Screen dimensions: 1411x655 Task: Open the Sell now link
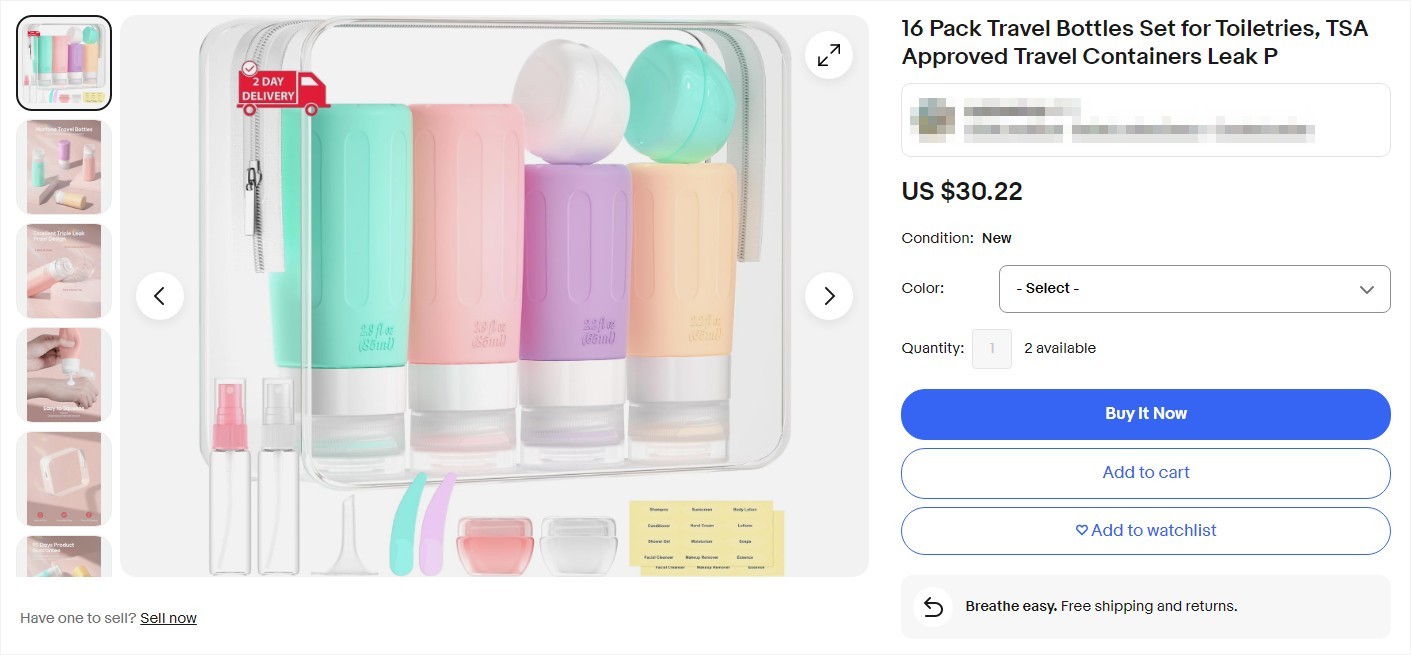click(168, 618)
